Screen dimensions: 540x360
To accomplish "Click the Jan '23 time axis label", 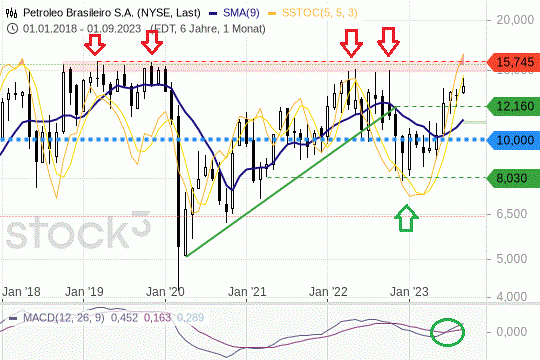I will click(x=409, y=292).
